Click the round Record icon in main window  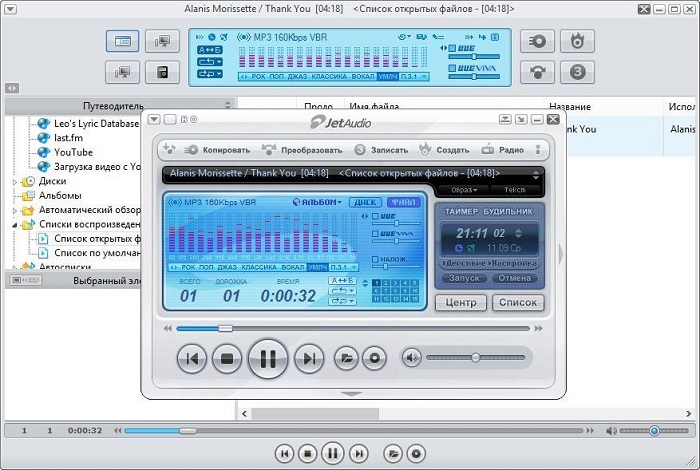[x=577, y=72]
